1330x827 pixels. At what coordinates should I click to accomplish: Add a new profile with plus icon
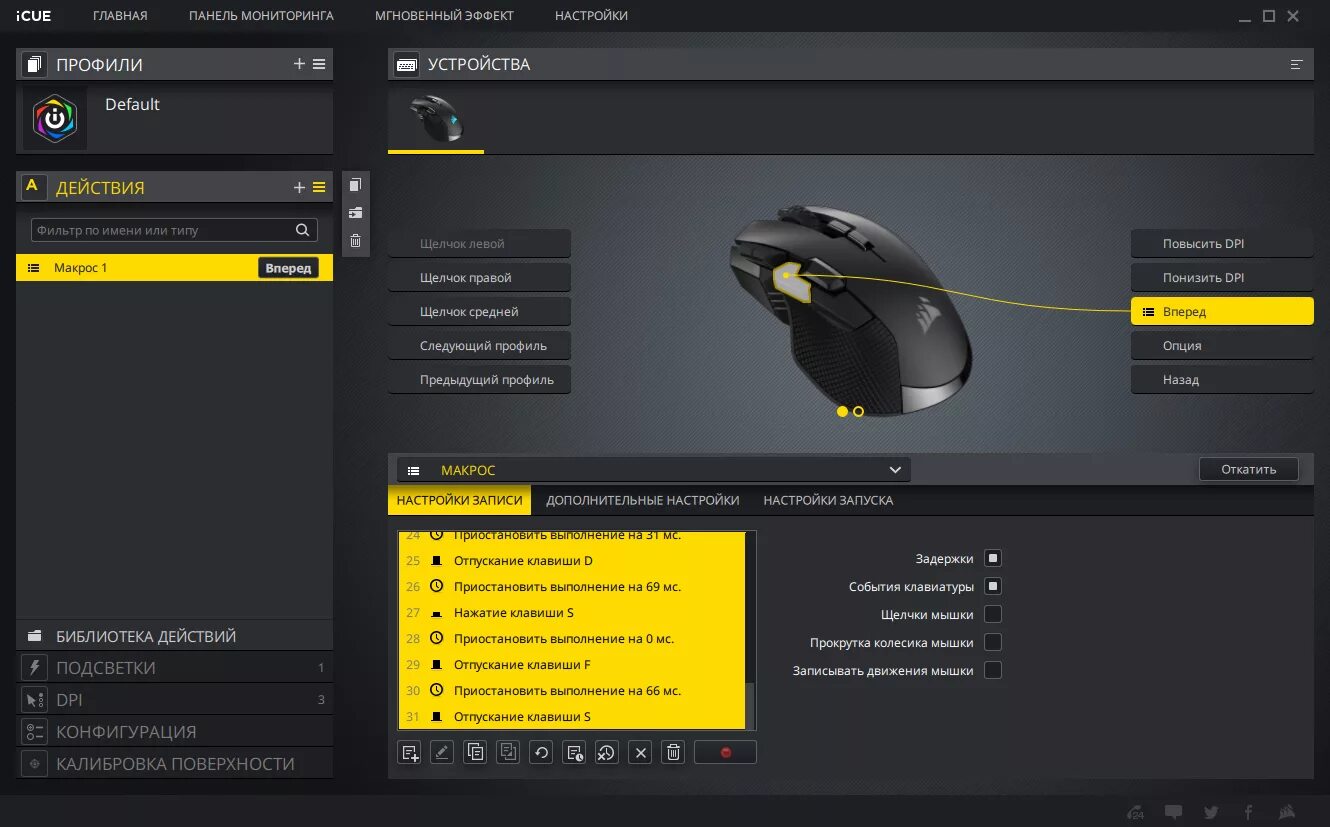299,64
